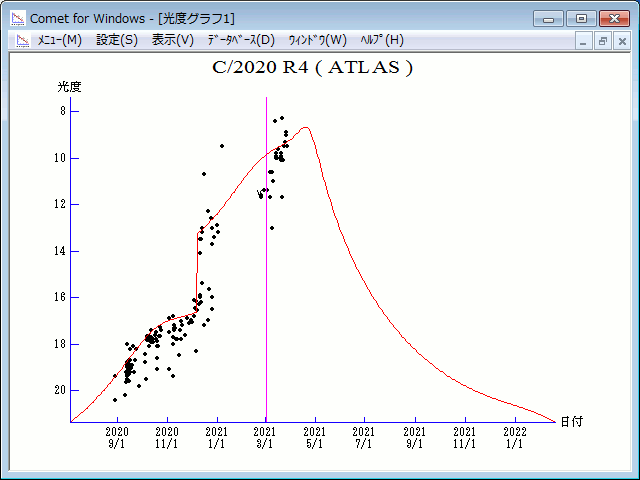The image size is (640, 480).
Task: Open the ウィンドウ(W) window menu
Action: coord(318,40)
